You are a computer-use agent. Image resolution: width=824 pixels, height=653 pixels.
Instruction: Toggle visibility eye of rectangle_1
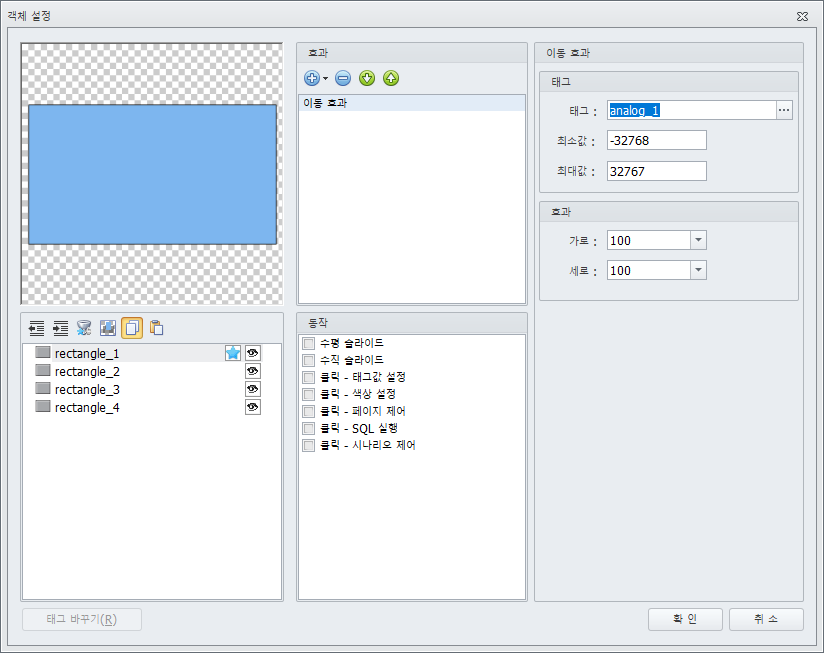[x=253, y=353]
